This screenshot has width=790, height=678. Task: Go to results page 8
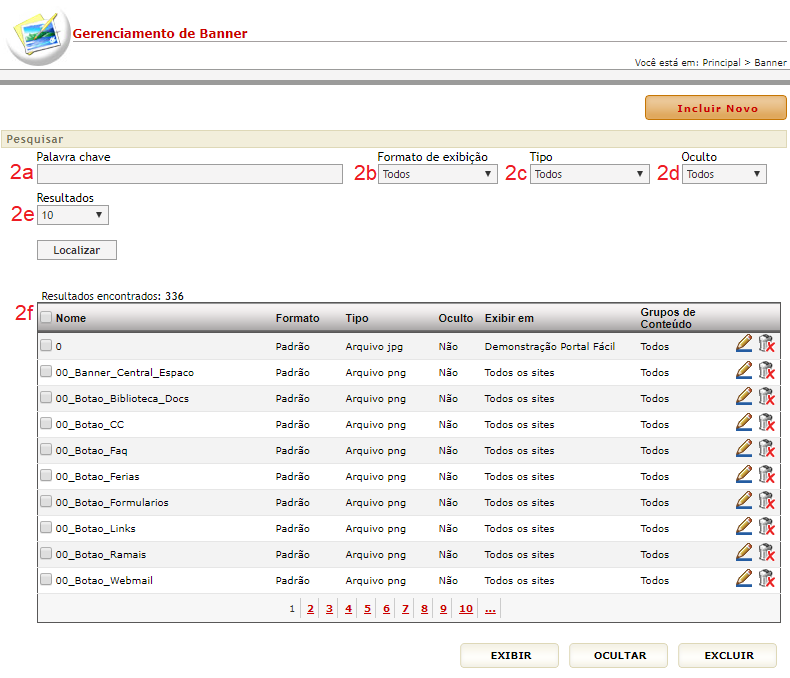pyautogui.click(x=424, y=608)
